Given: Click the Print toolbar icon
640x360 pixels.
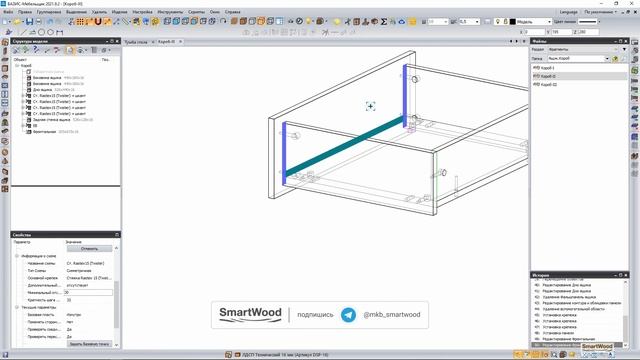Looking at the screenshot, I should pyautogui.click(x=38, y=22).
